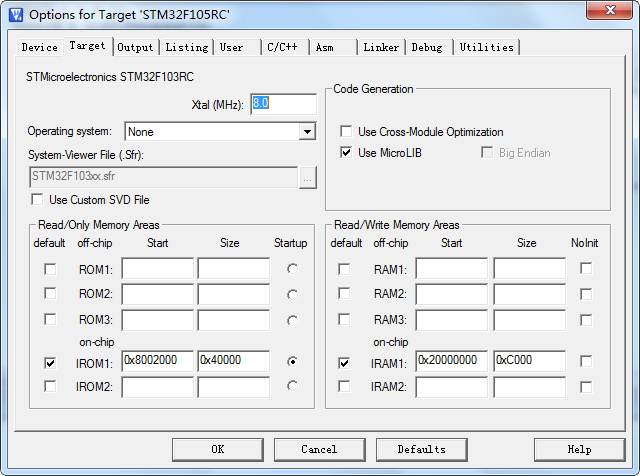Click the IROM2 Start address field
The height and width of the screenshot is (476, 640).
(x=158, y=387)
